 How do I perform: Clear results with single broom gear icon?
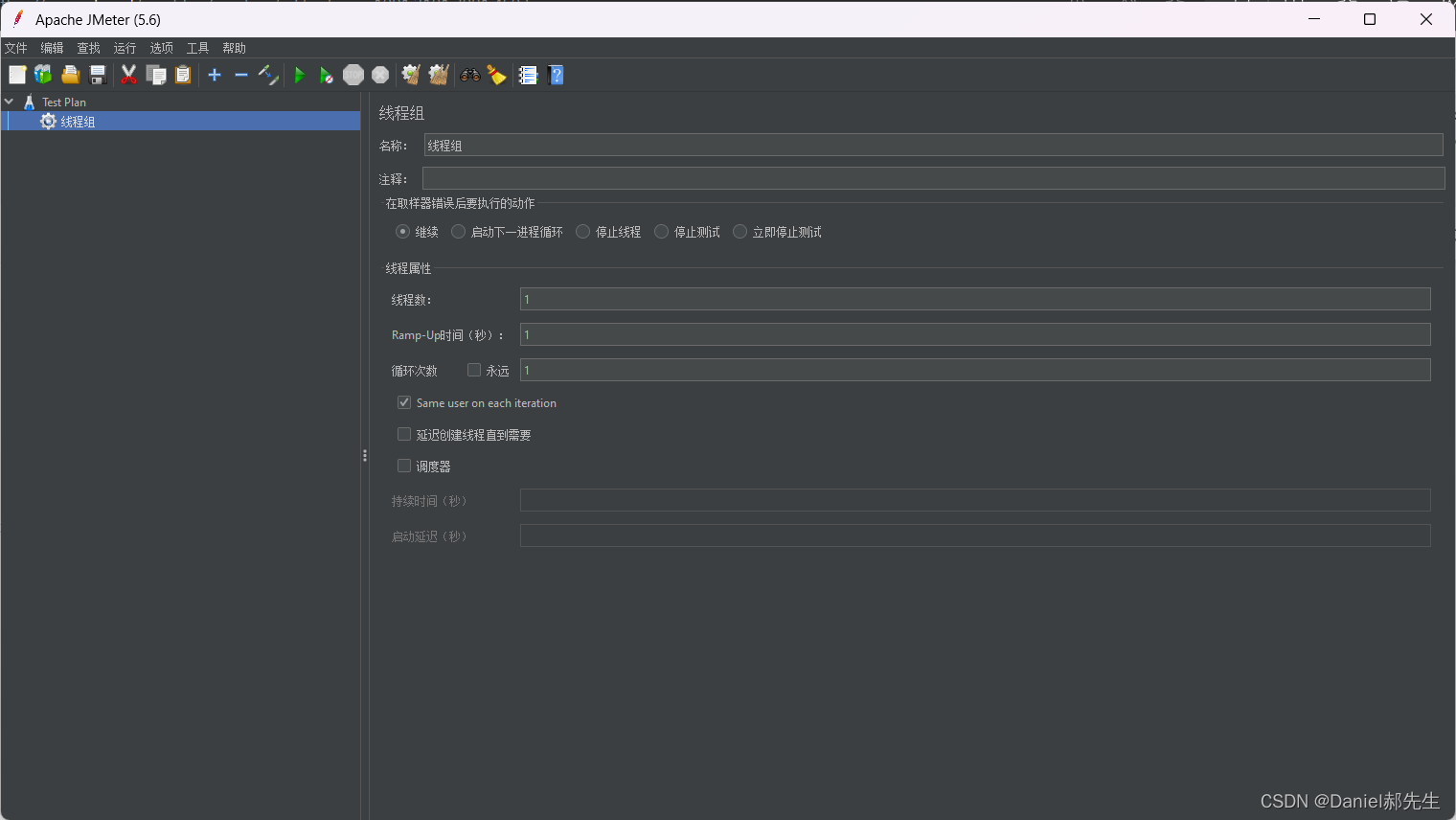click(411, 75)
